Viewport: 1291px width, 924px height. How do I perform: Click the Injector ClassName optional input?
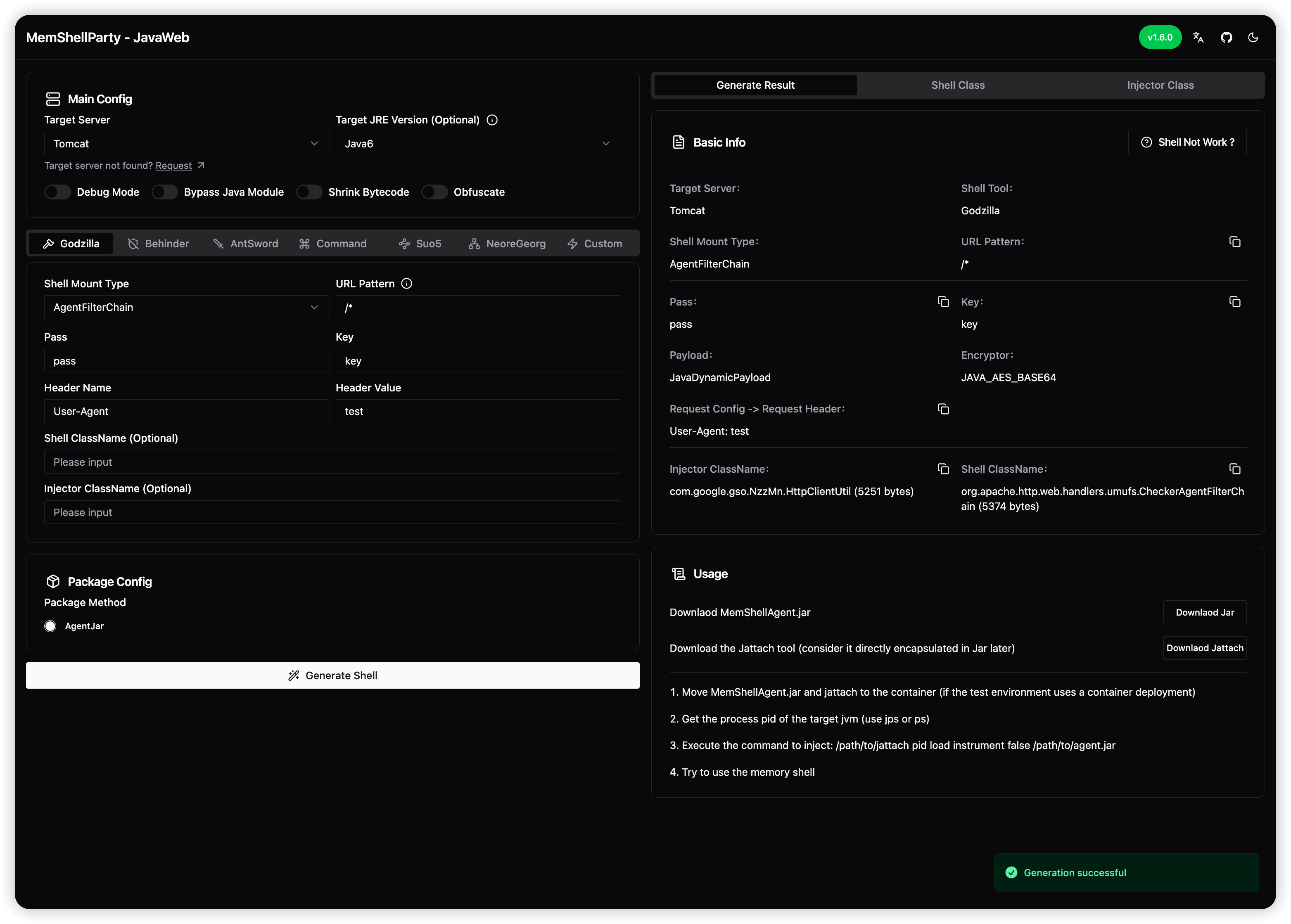click(332, 512)
